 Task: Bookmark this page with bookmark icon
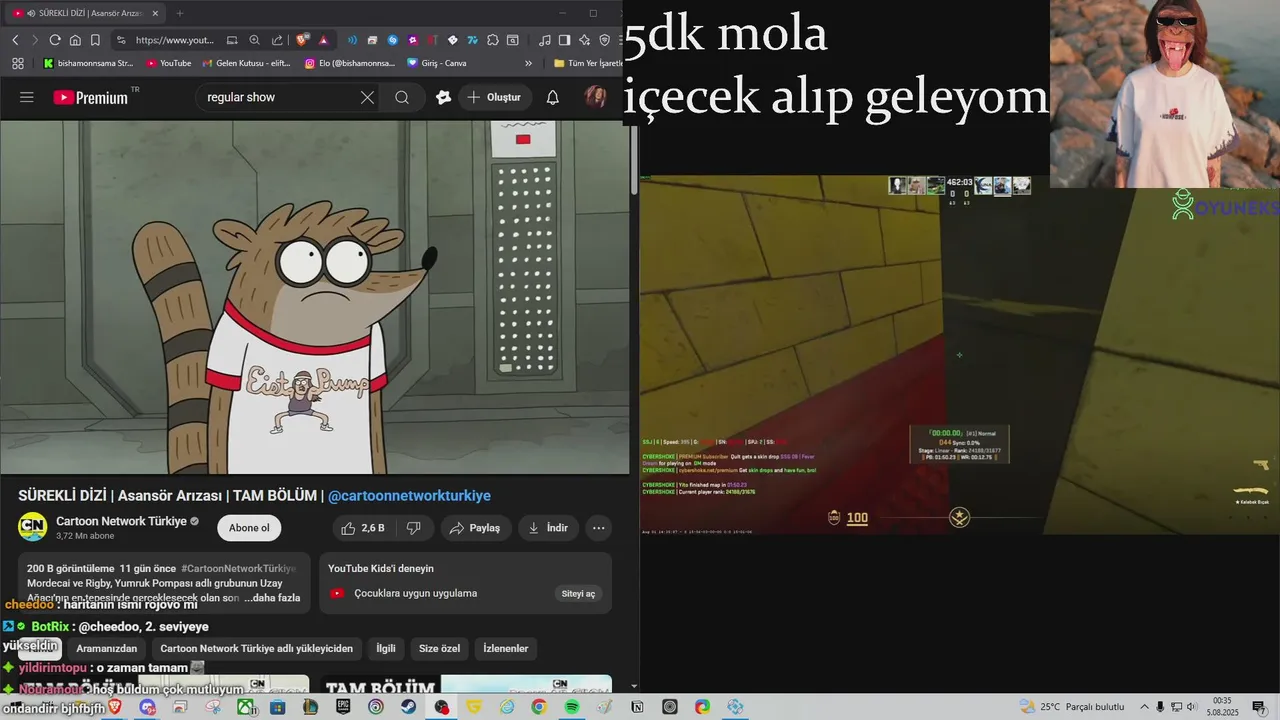tap(95, 40)
